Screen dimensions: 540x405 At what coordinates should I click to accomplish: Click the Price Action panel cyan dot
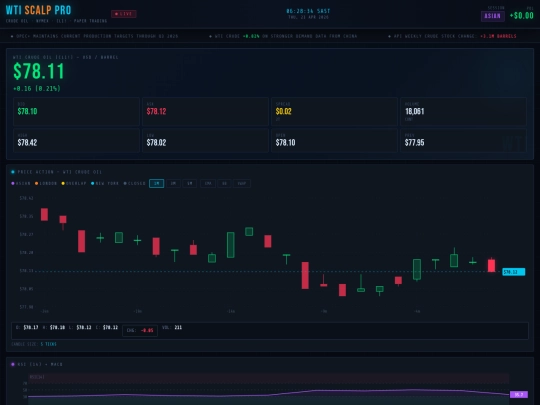click(13, 172)
